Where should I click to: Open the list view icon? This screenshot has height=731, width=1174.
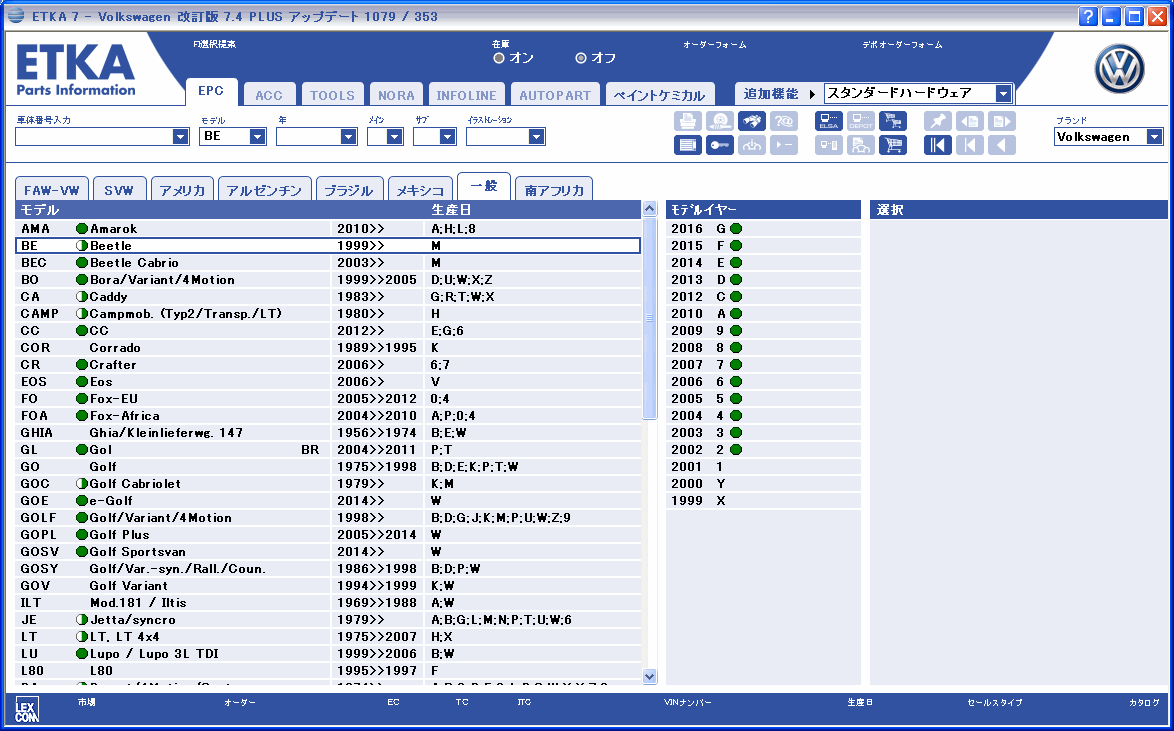point(687,145)
